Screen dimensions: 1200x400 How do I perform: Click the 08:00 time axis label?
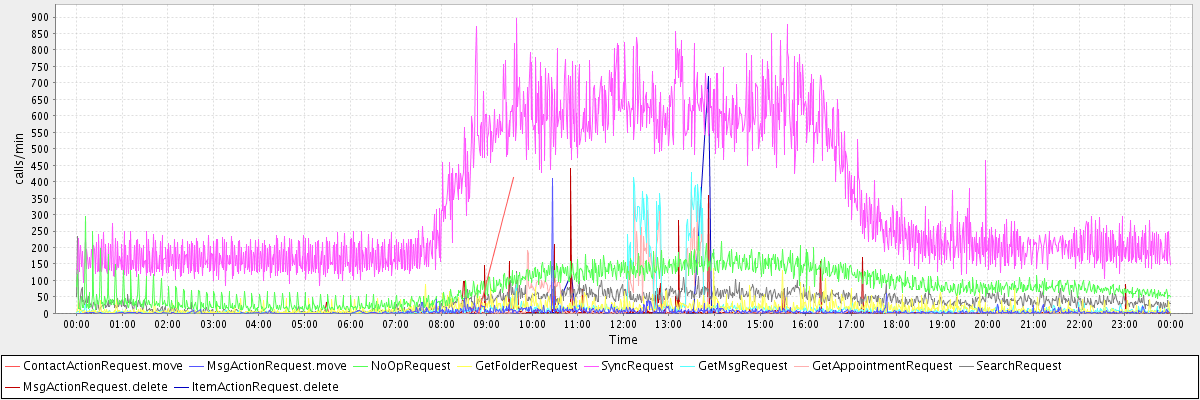pos(441,324)
